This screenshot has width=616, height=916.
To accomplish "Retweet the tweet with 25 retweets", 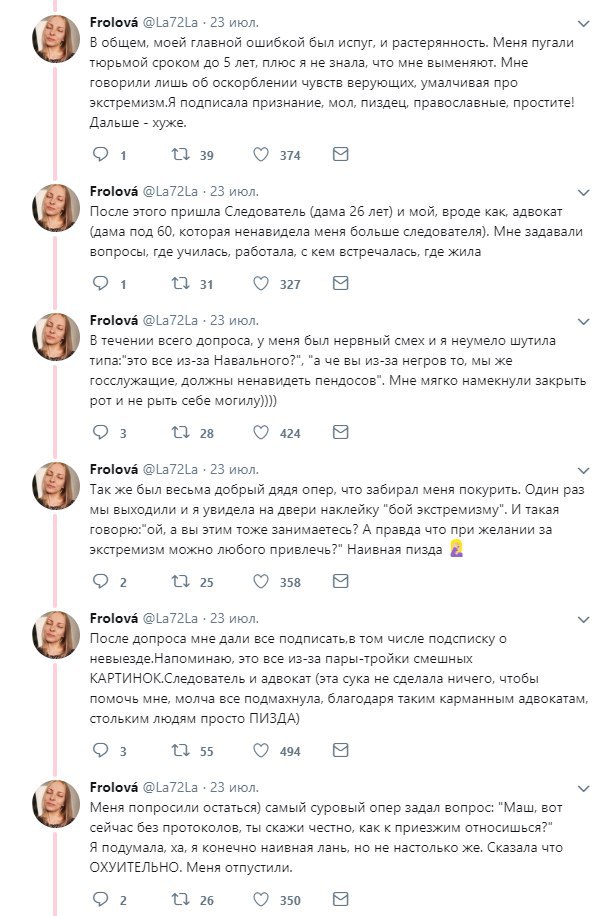I will point(181,582).
